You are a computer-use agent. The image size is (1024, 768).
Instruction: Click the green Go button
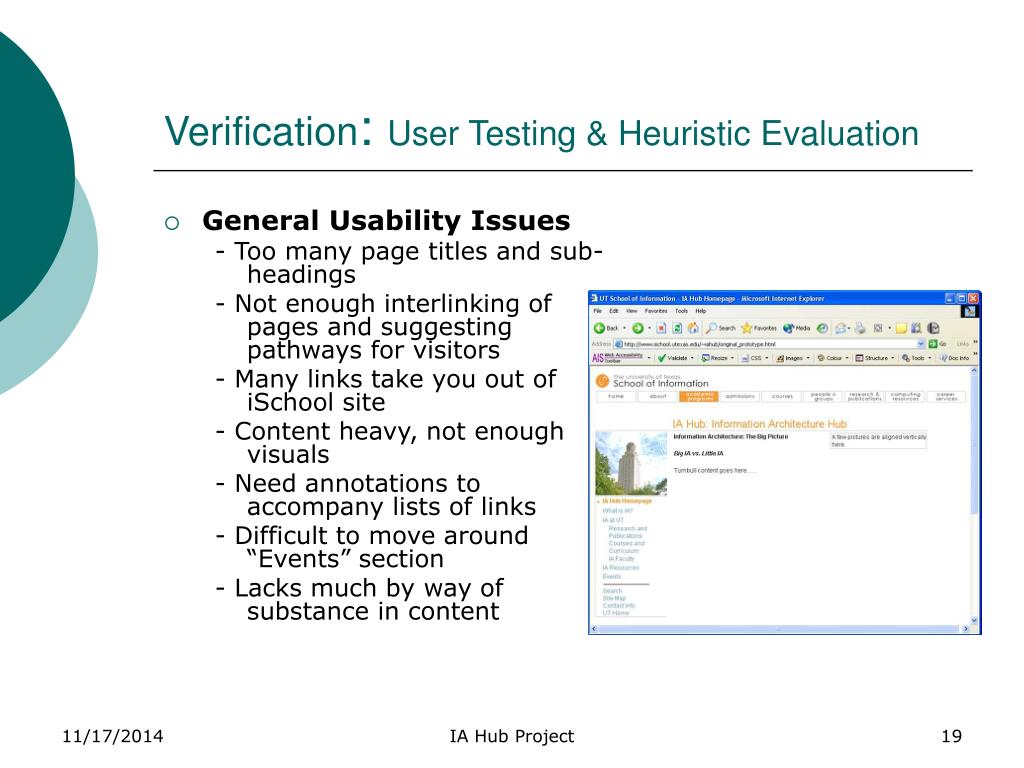[937, 344]
